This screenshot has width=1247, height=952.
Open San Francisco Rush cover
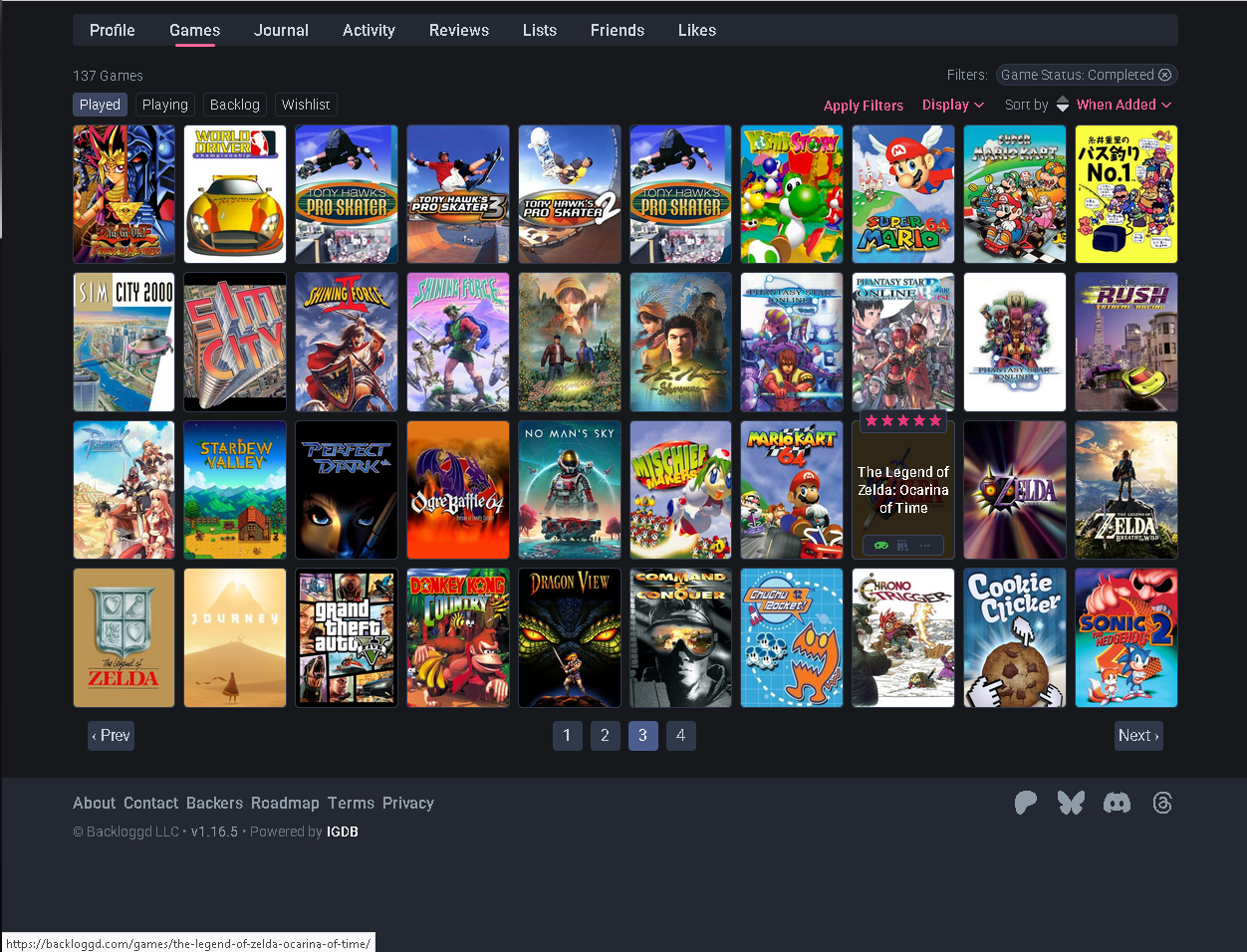(x=1126, y=343)
